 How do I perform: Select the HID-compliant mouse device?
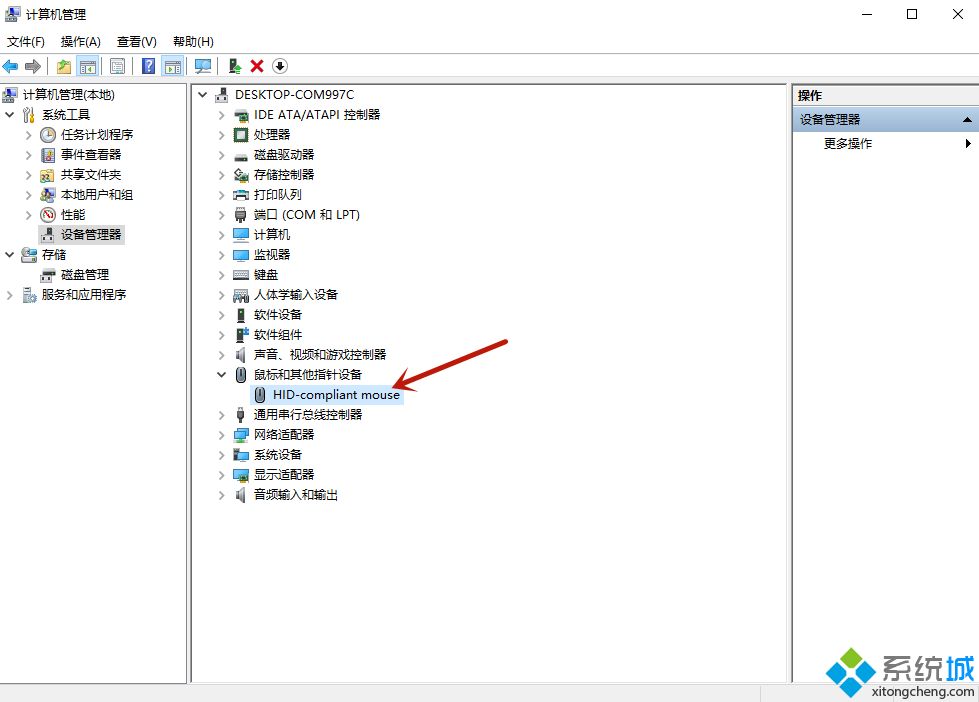pyautogui.click(x=336, y=394)
